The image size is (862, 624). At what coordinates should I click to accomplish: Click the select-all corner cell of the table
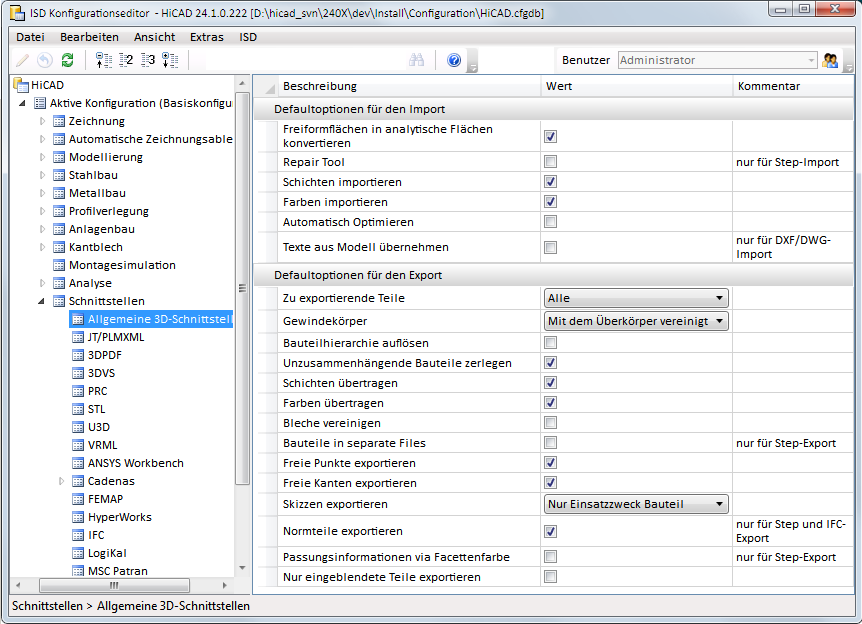coord(266,86)
